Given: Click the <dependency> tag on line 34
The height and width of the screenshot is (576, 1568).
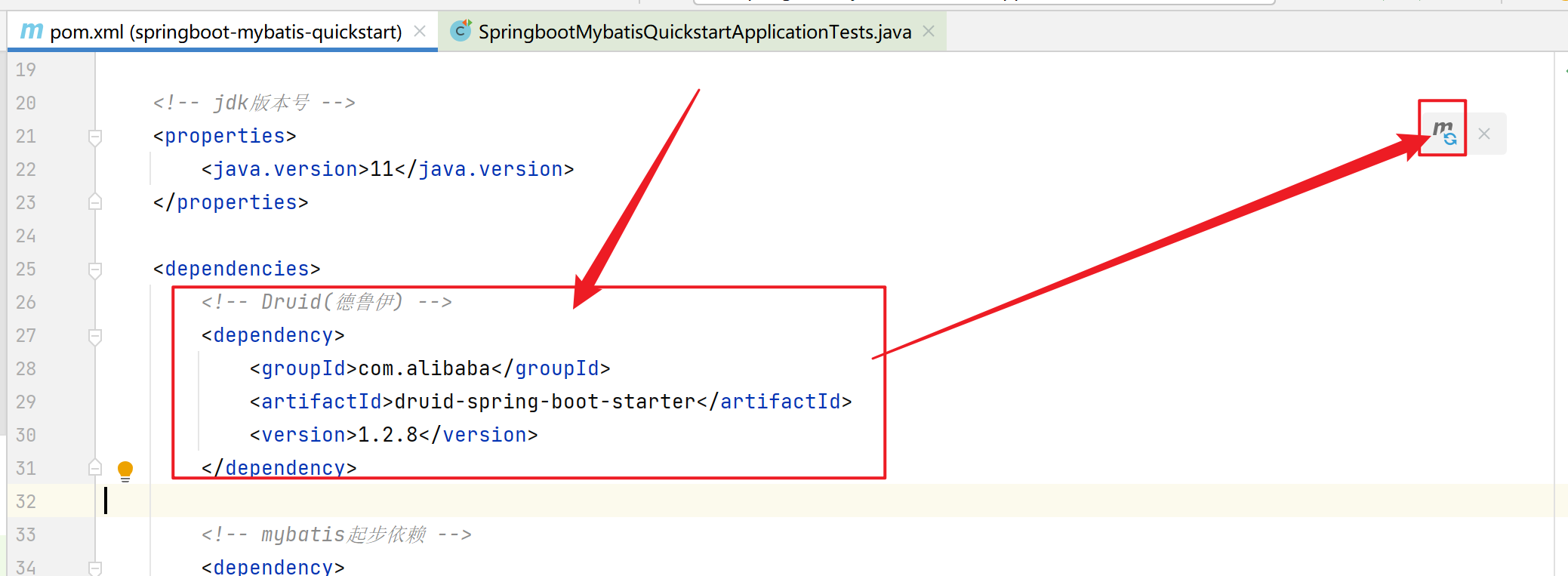Looking at the screenshot, I should tap(273, 566).
